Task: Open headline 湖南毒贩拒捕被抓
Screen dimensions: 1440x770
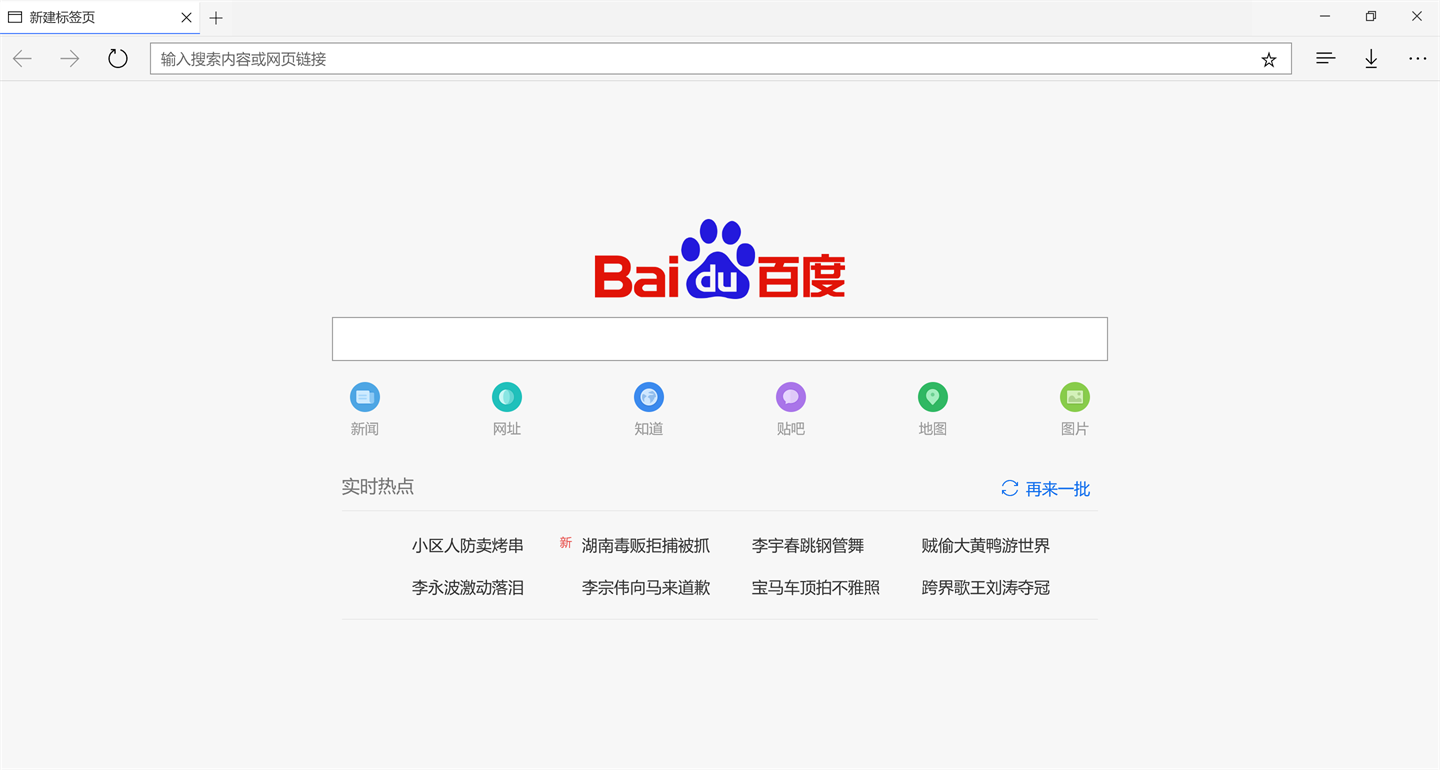Action: click(646, 546)
